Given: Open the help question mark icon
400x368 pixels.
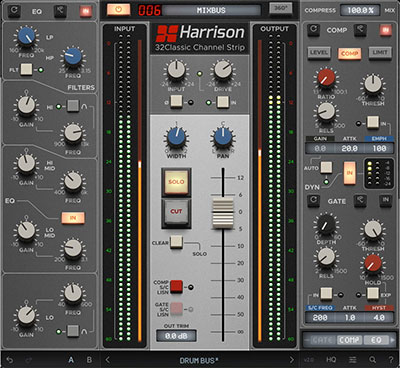Looking at the screenshot, I should pyautogui.click(x=391, y=360).
